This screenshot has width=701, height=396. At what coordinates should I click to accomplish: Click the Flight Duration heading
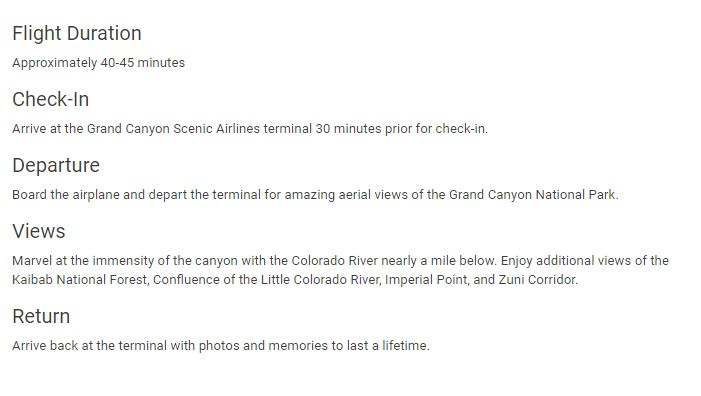point(77,34)
